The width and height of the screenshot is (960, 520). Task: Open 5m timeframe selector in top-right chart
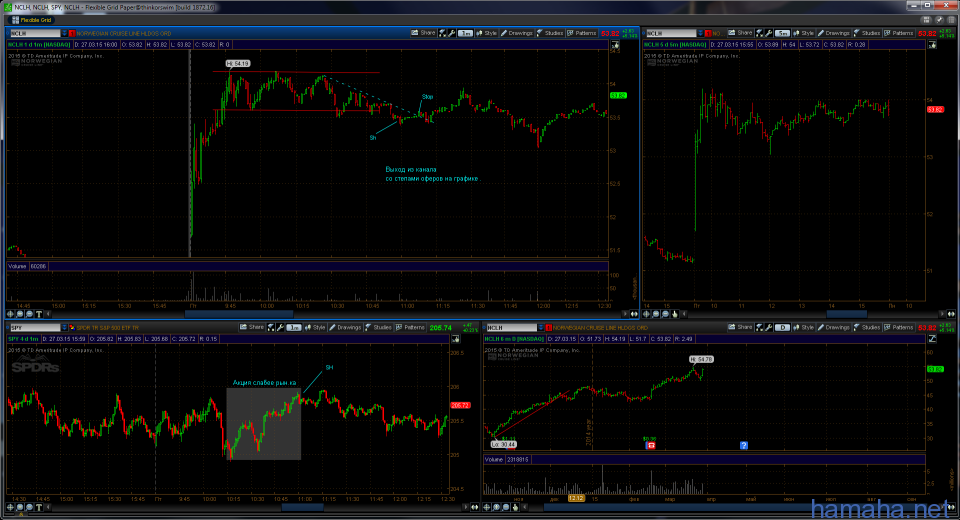pos(782,33)
